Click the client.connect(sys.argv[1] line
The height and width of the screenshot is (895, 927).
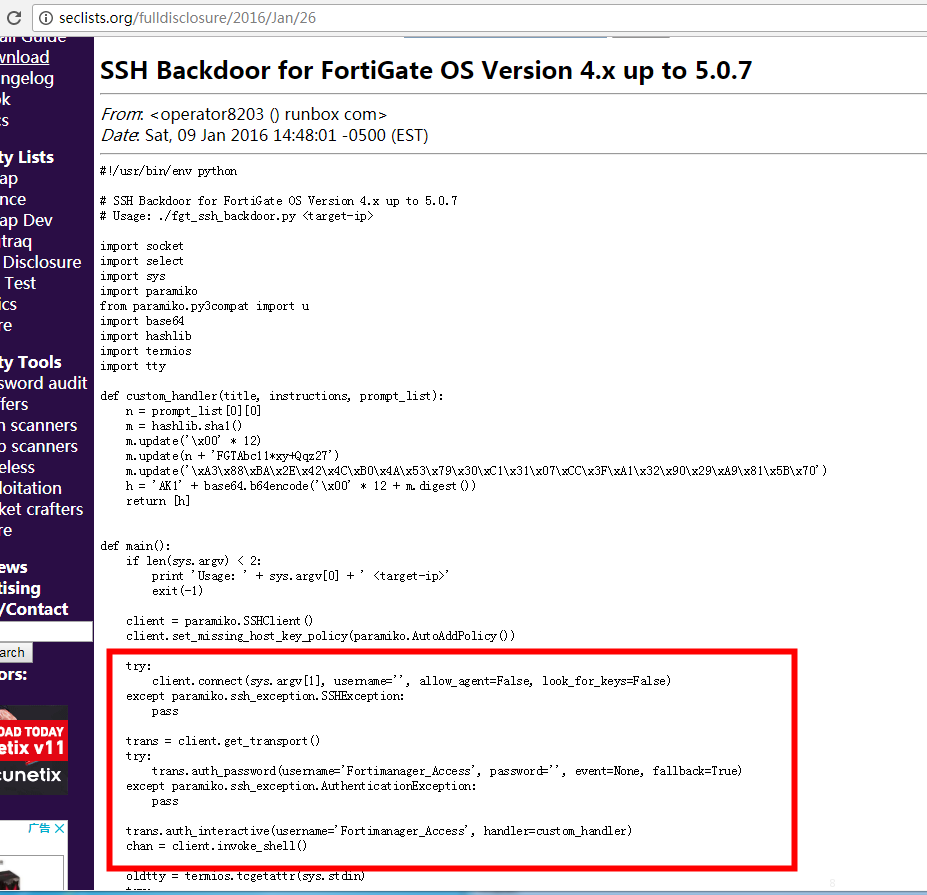[x=411, y=681]
